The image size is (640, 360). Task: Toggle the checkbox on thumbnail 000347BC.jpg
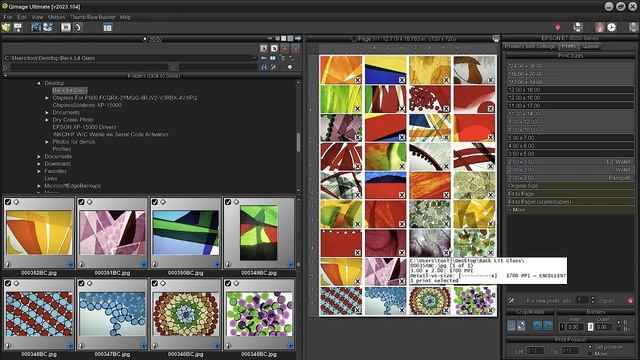[81, 283]
